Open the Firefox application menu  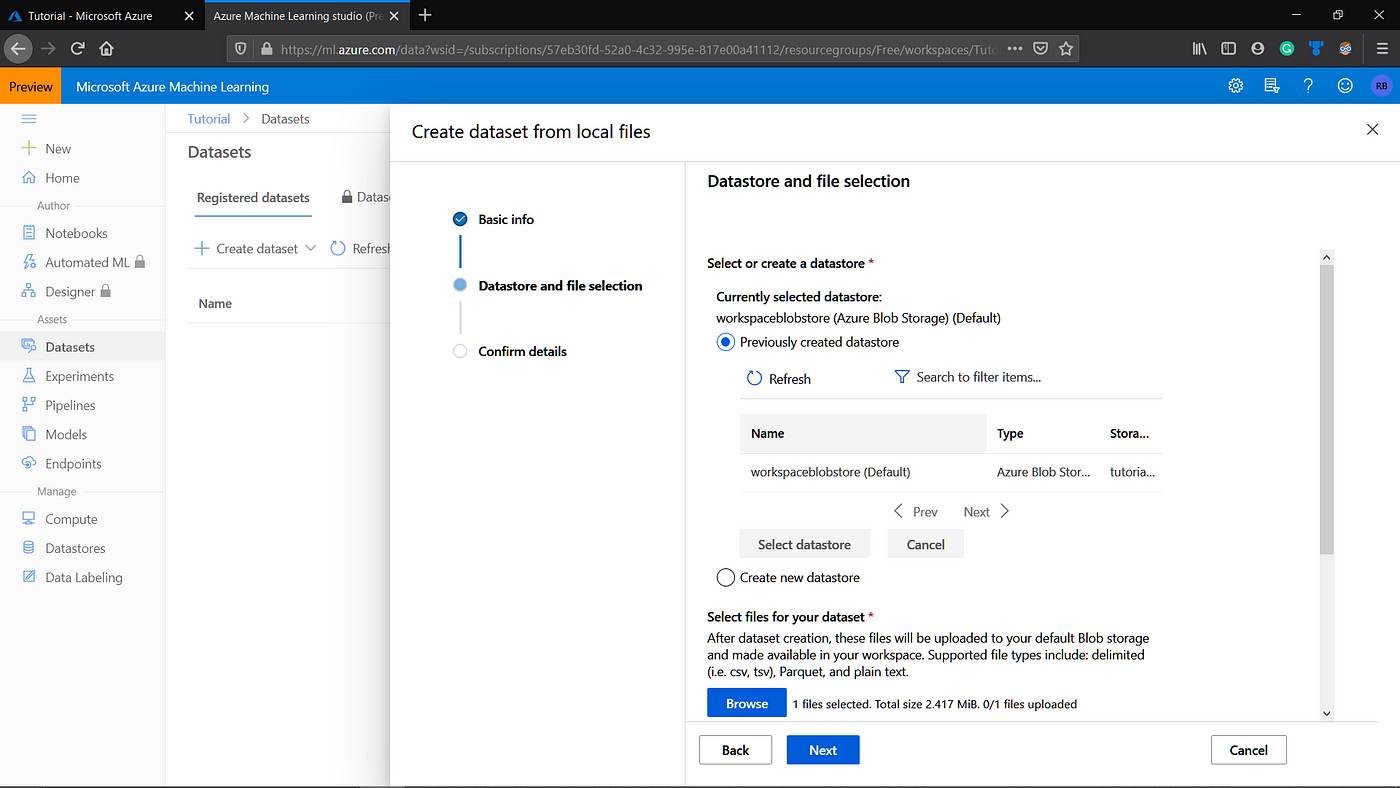(x=1382, y=48)
